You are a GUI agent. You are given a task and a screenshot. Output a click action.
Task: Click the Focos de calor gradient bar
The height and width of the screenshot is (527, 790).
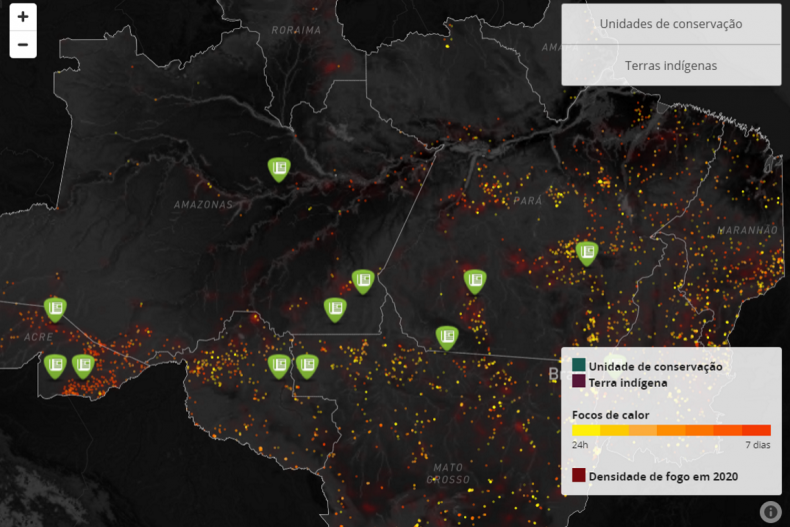(671, 430)
